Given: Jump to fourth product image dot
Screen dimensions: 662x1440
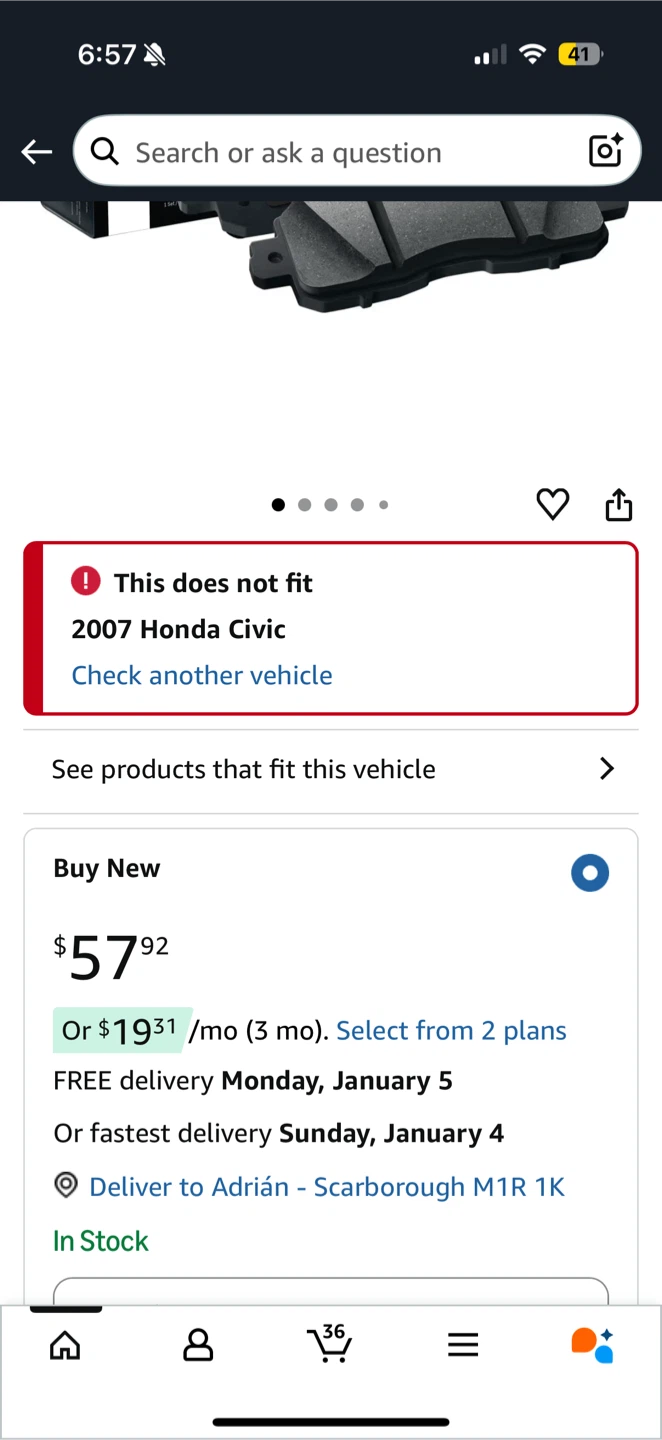Looking at the screenshot, I should coord(357,505).
